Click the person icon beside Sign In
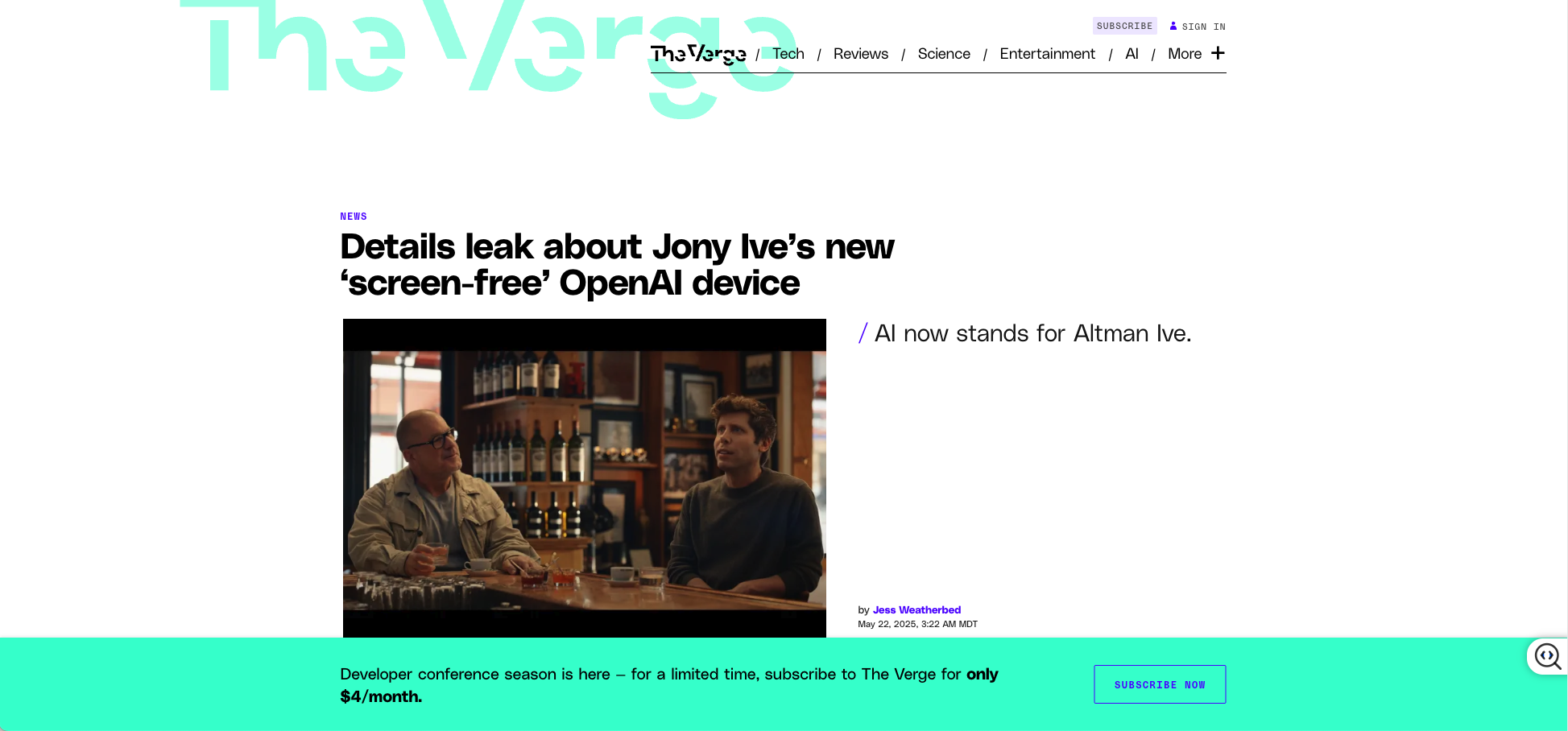This screenshot has width=1568, height=731. click(x=1173, y=26)
